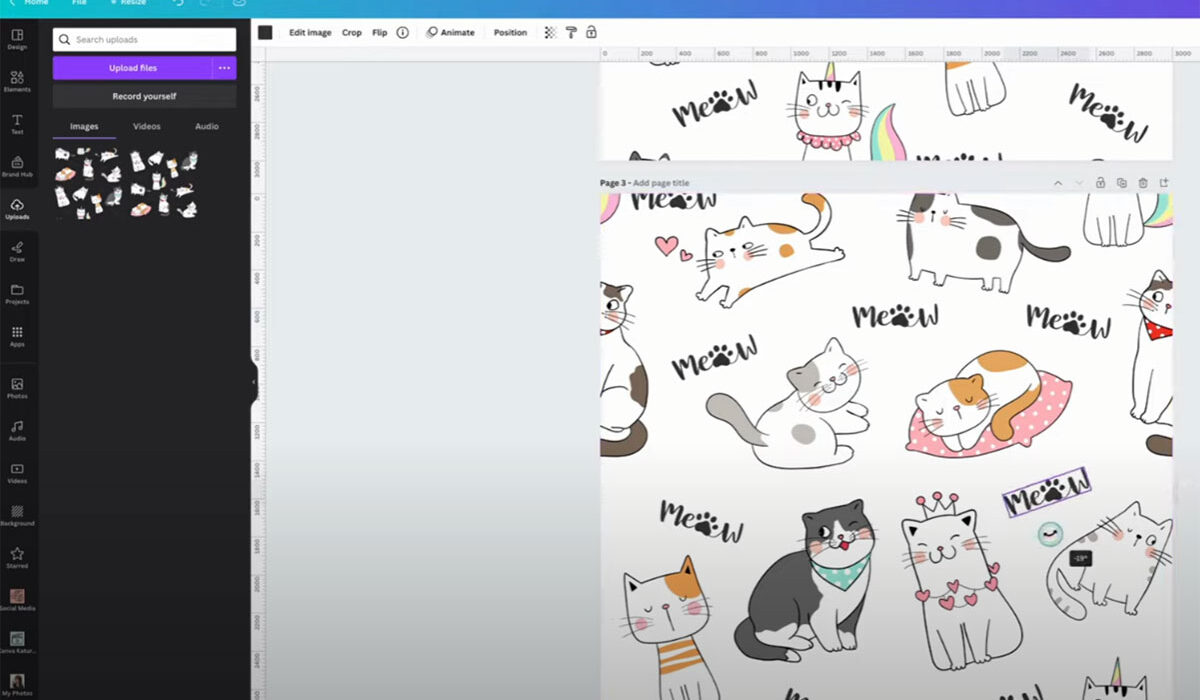Switch to the Audio uploads tab
Image resolution: width=1200 pixels, height=700 pixels.
207,126
